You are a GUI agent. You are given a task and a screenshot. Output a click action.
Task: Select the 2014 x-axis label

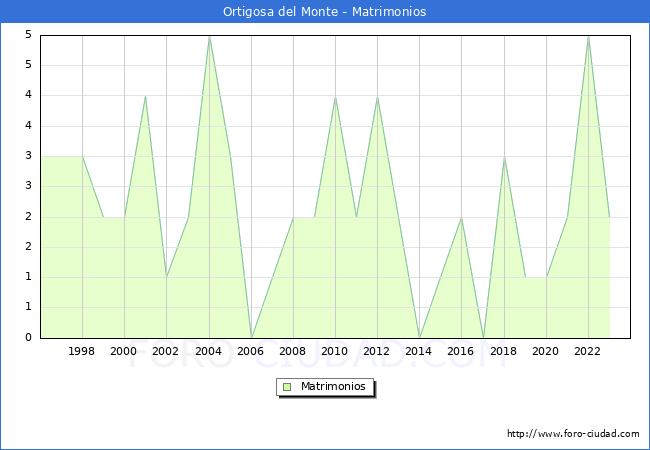tap(419, 351)
